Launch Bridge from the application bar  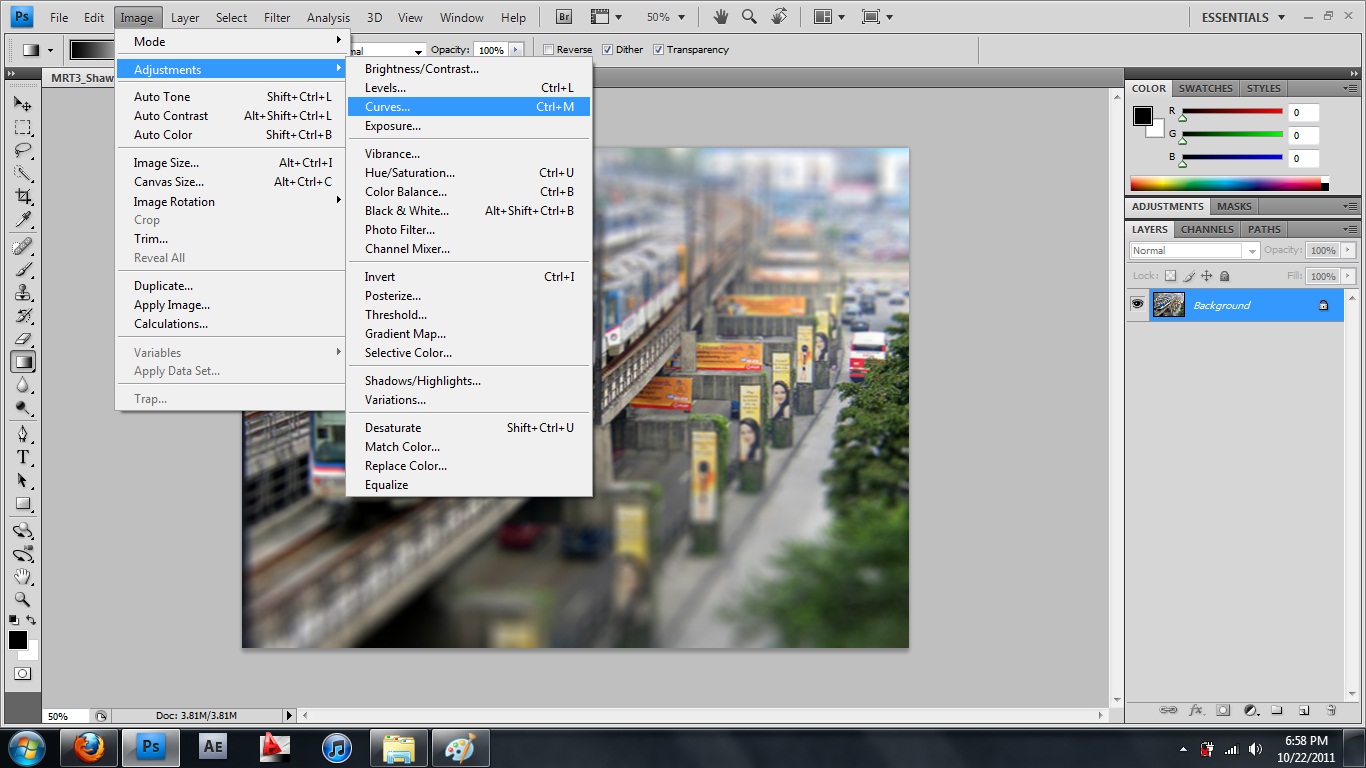click(563, 17)
